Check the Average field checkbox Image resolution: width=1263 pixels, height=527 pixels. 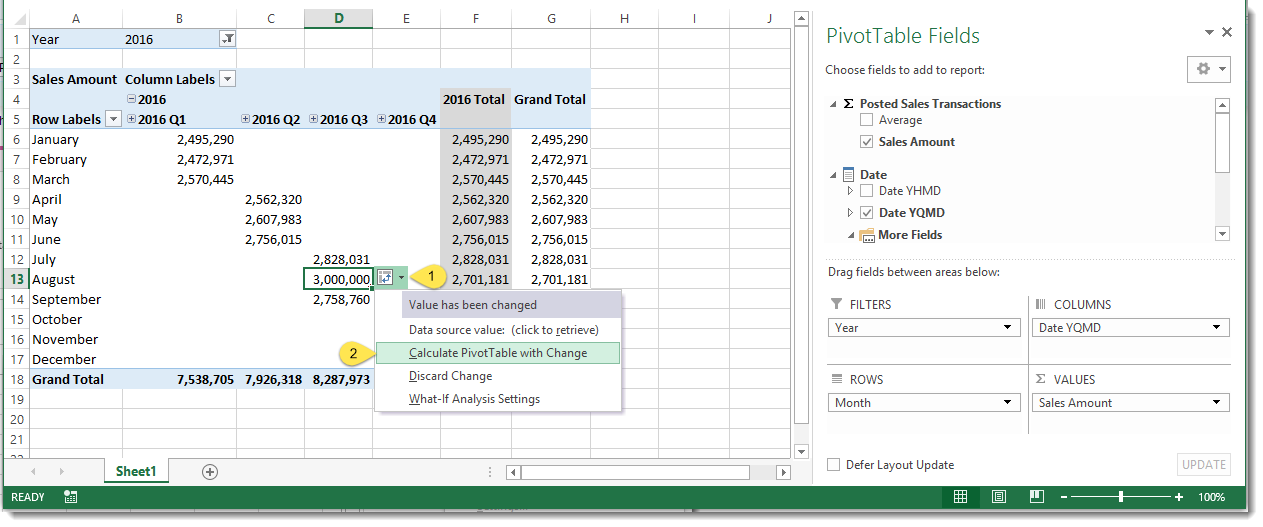[866, 120]
